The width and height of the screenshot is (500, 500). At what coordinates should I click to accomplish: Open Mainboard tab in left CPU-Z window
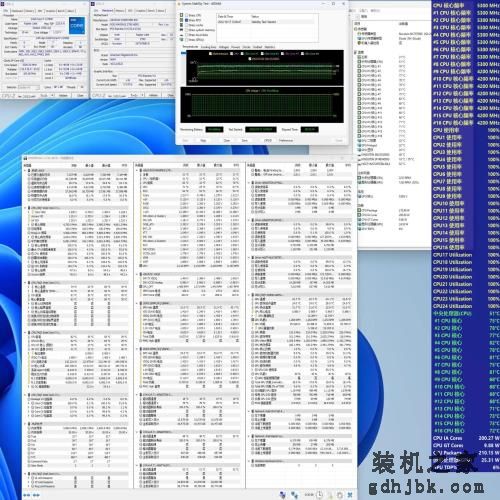click(x=17, y=11)
